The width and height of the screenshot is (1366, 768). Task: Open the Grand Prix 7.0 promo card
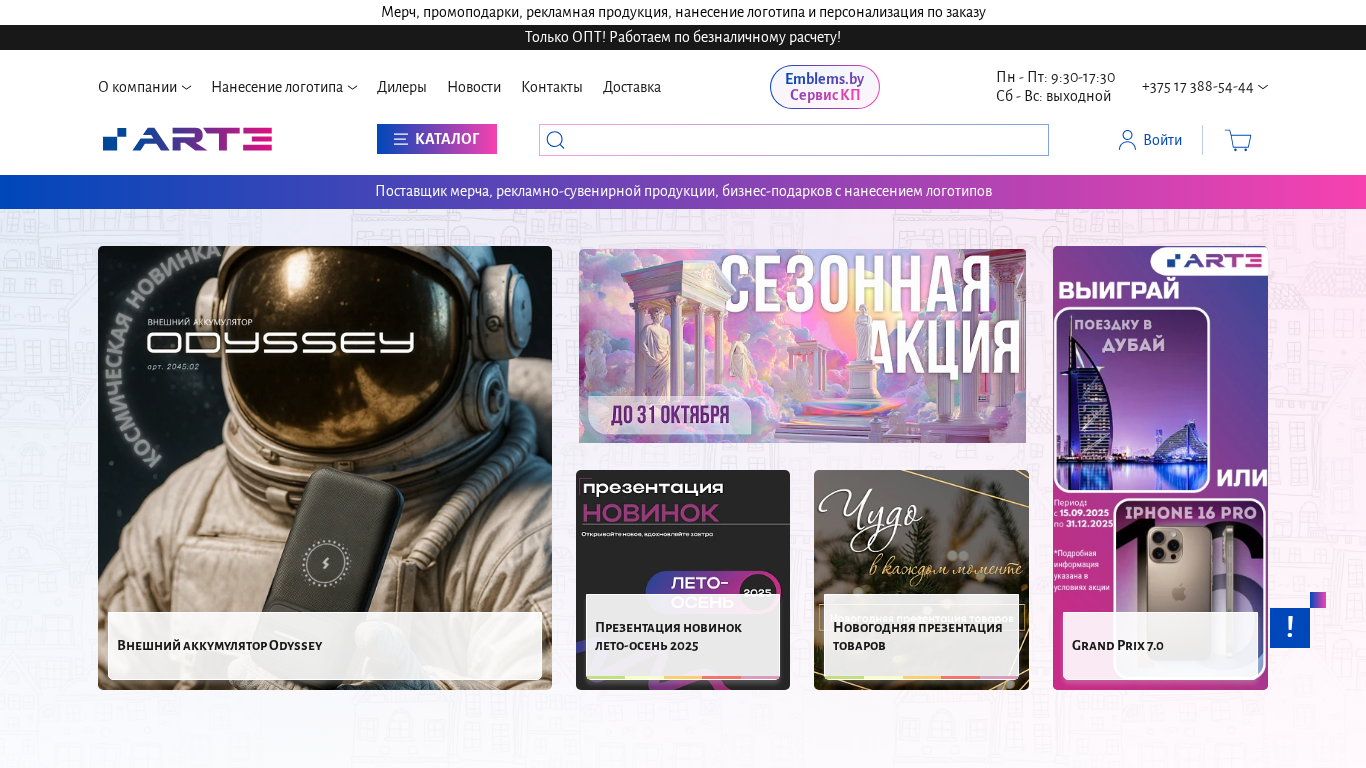pyautogui.click(x=1160, y=468)
